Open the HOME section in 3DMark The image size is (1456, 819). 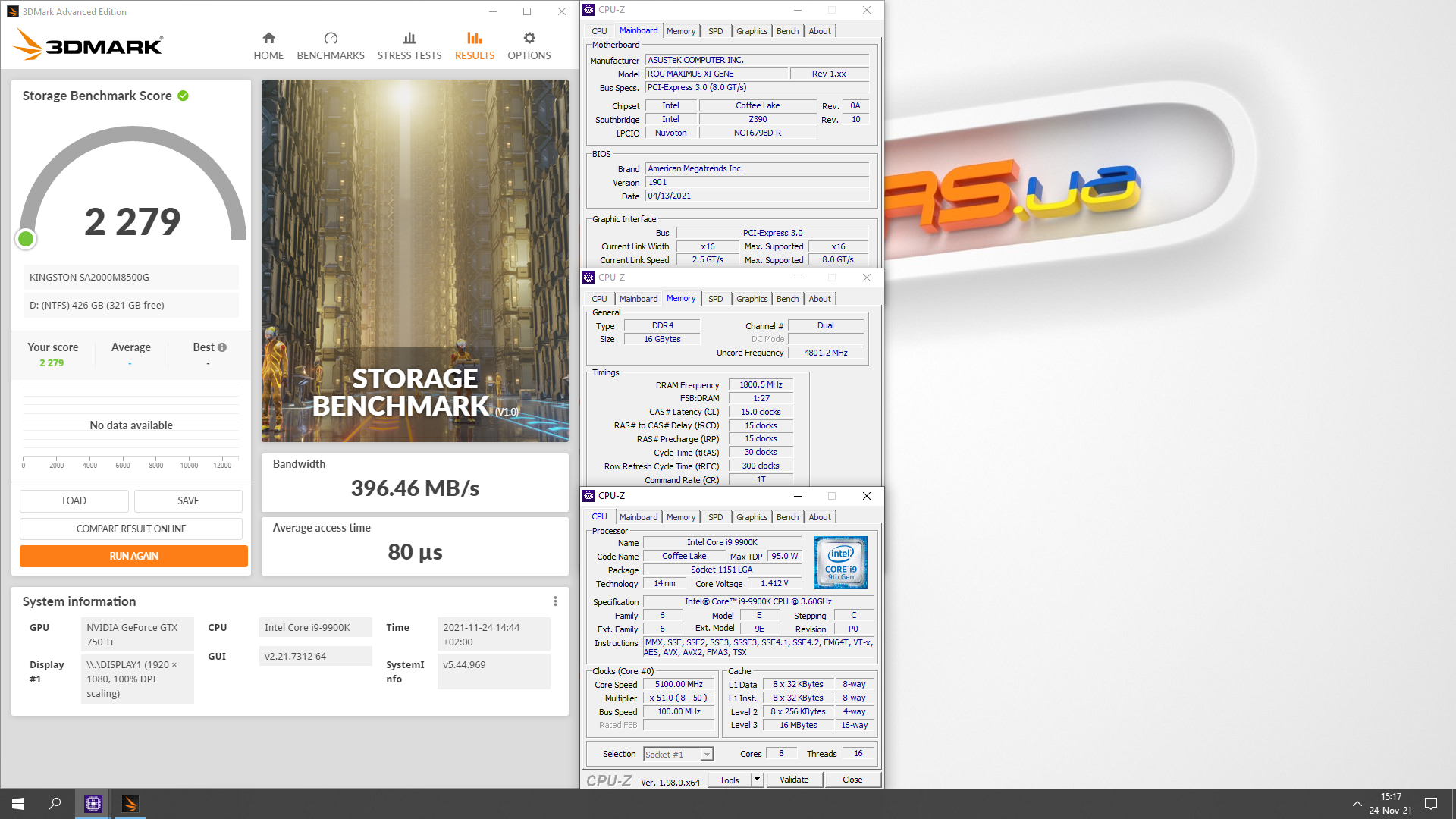[268, 46]
